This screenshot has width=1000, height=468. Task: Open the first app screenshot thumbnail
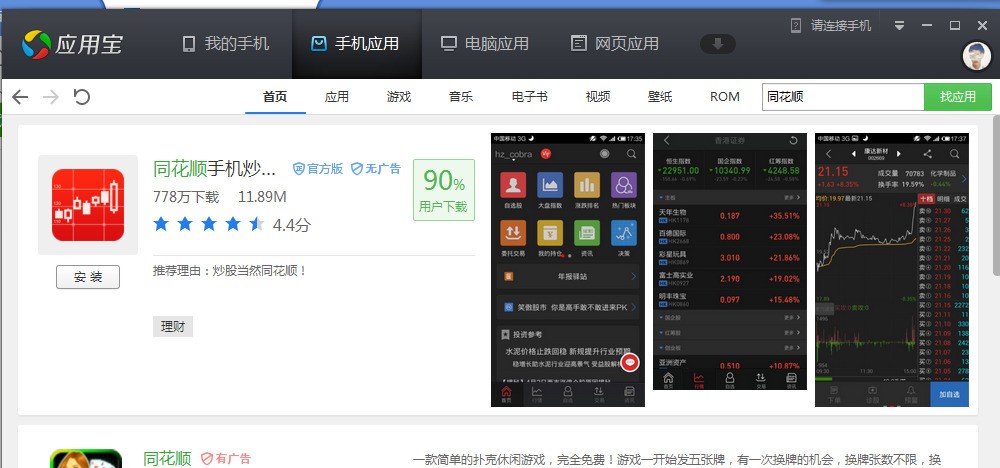click(568, 269)
